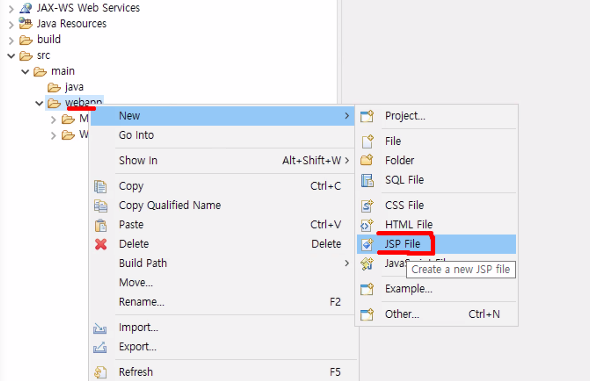Click the Export icon
This screenshot has height=381, width=590.
click(100, 347)
